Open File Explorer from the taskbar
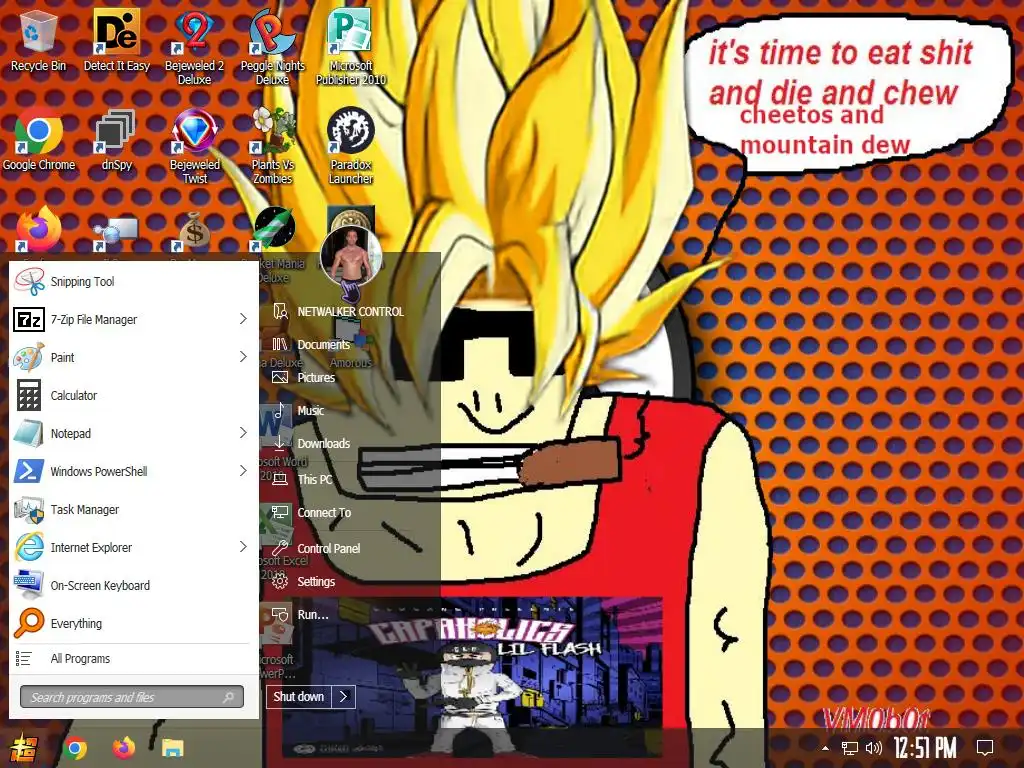The width and height of the screenshot is (1024, 768). click(173, 748)
